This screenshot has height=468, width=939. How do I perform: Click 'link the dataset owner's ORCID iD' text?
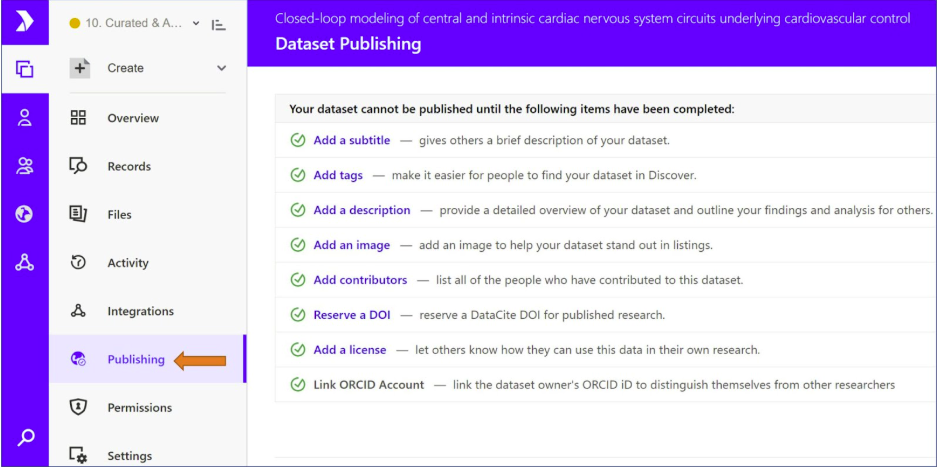click(x=674, y=385)
